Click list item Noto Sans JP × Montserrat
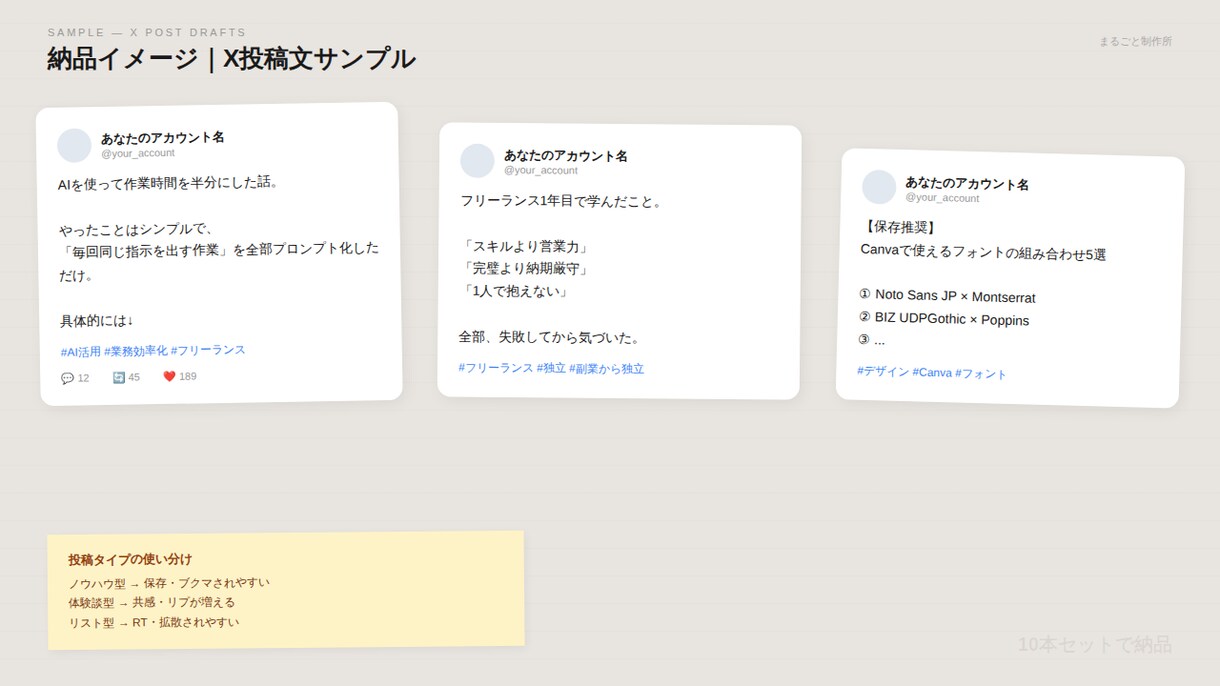The height and width of the screenshot is (686, 1220). point(947,296)
